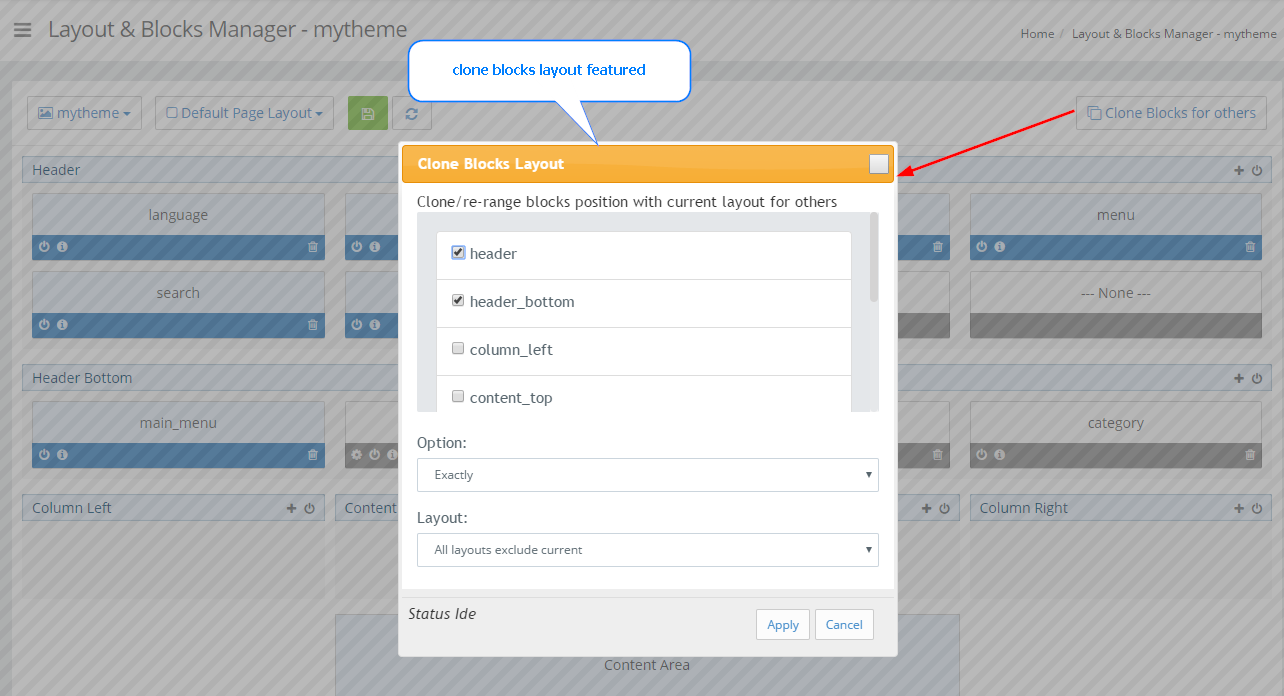The image size is (1284, 696).
Task: Click Clone Blocks for others button
Action: 1171,113
